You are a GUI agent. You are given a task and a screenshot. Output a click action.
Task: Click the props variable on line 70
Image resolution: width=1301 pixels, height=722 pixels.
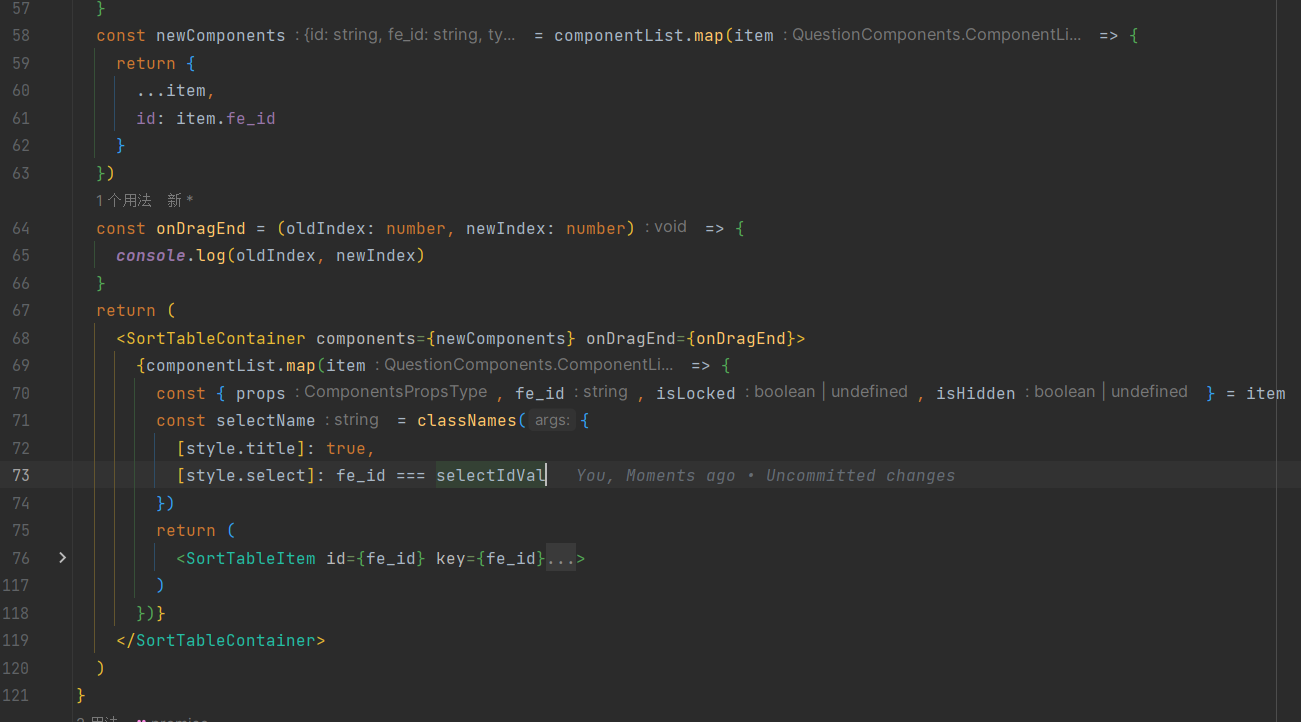click(x=261, y=393)
